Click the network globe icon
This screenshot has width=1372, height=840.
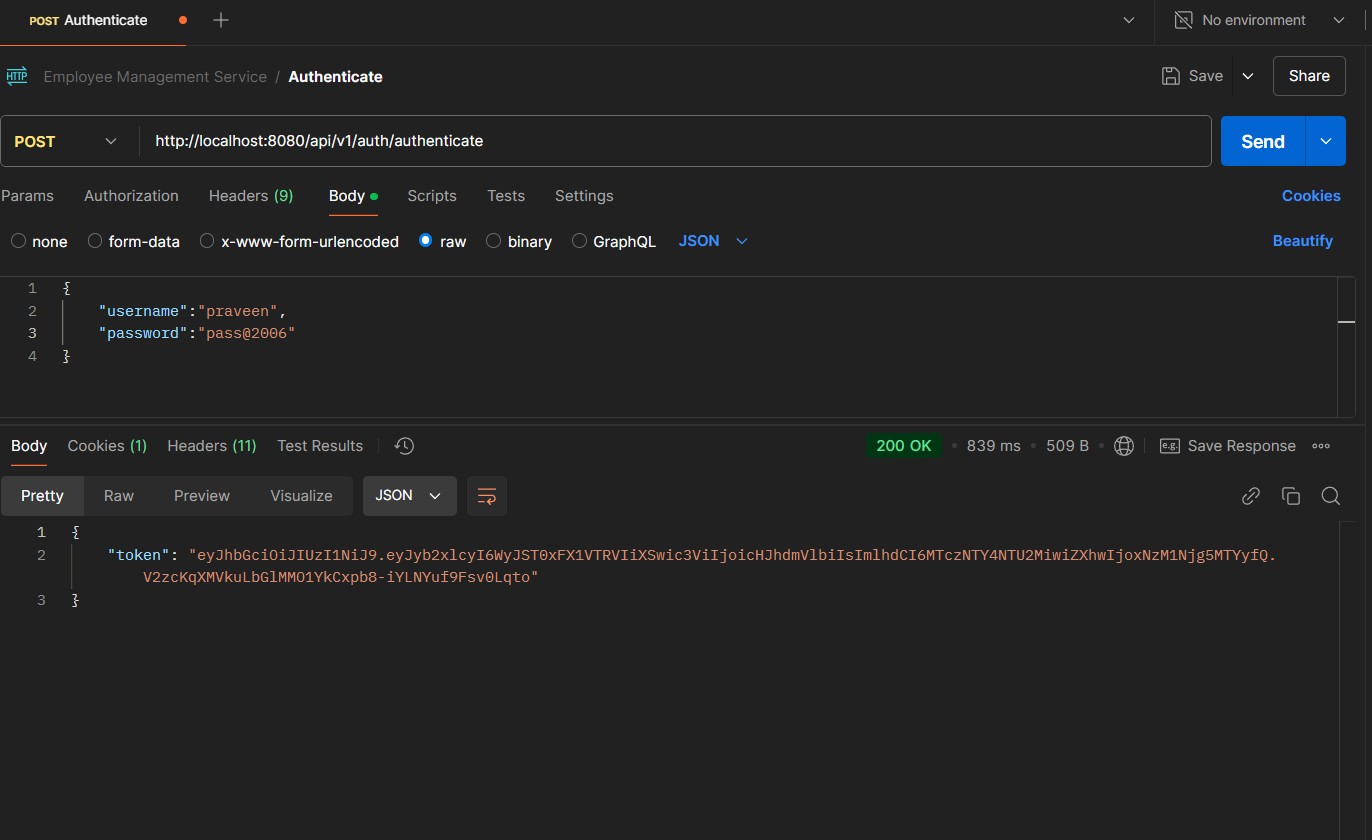[x=1124, y=446]
